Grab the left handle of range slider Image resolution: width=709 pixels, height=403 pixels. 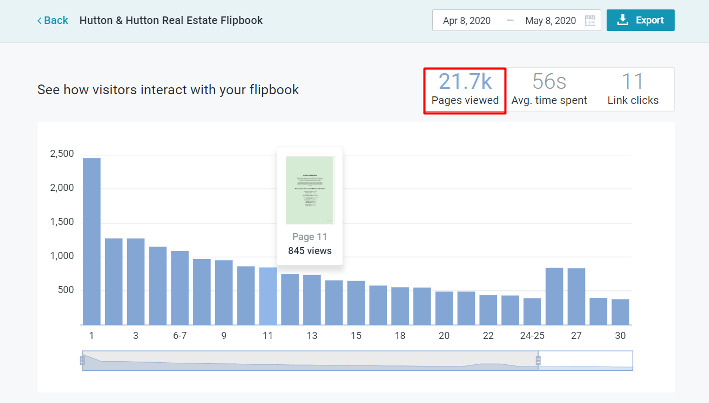pos(82,360)
